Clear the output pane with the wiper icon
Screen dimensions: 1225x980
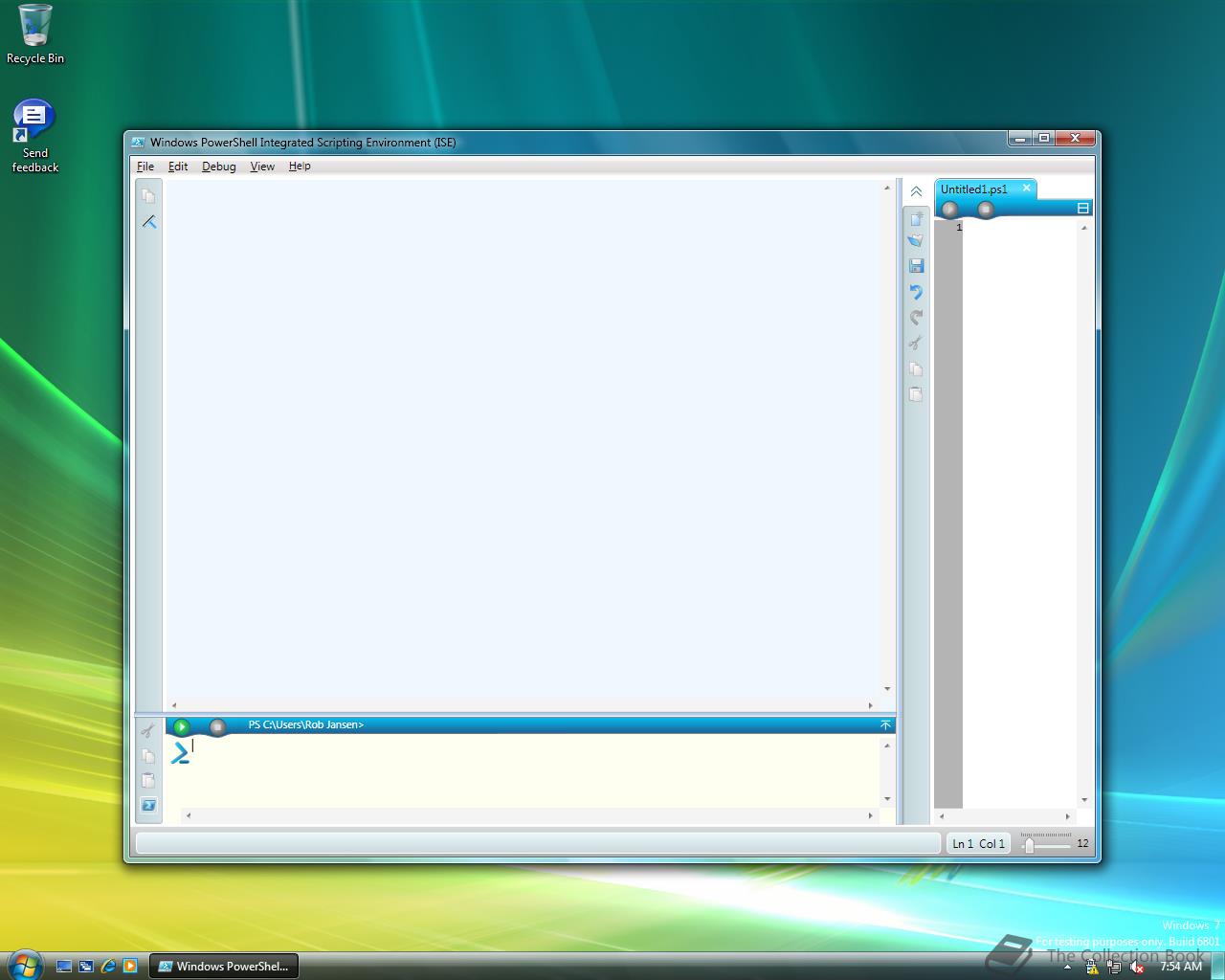pos(149,222)
